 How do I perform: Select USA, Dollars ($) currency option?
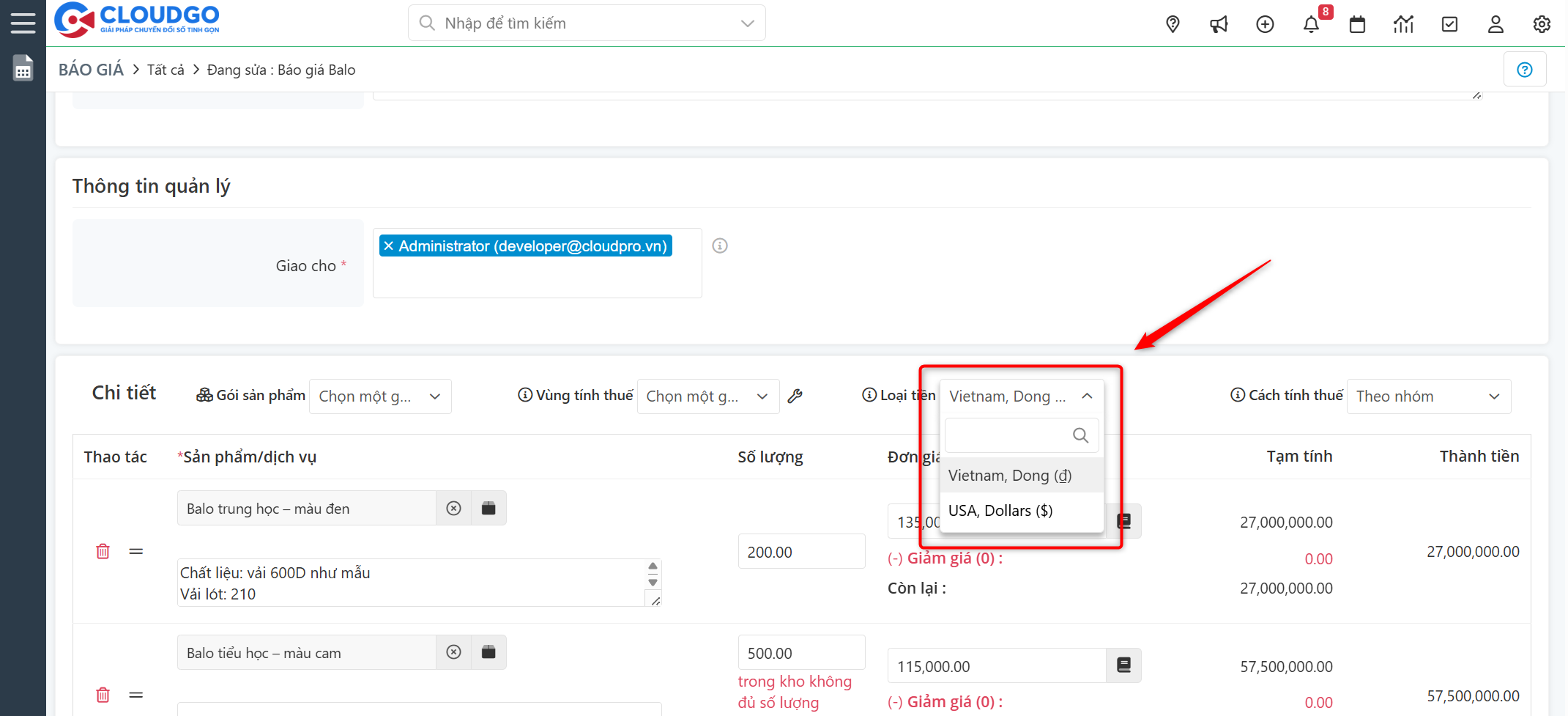pos(1000,511)
